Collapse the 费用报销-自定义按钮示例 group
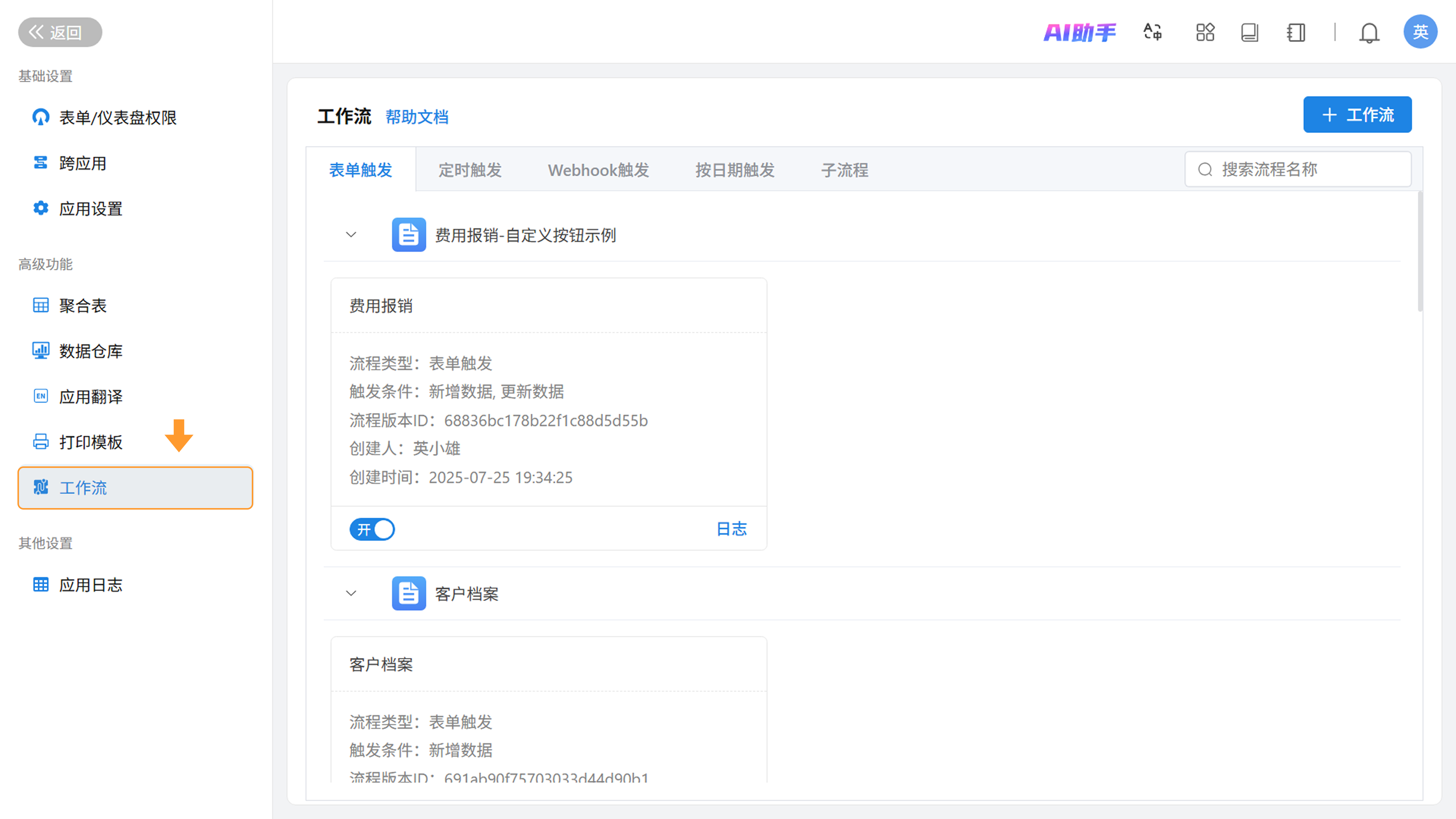 [x=351, y=235]
